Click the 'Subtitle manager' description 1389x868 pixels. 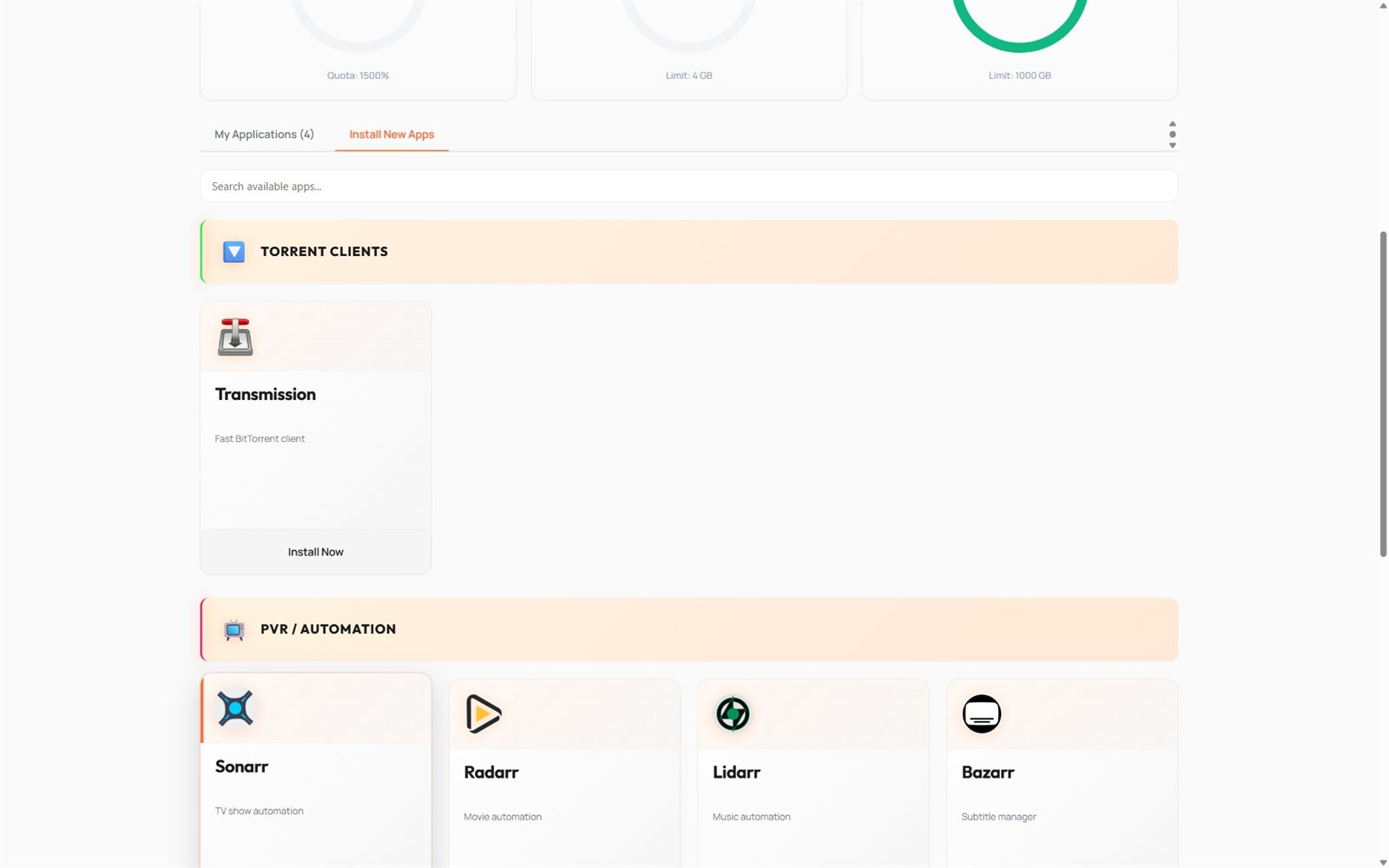pos(998,818)
